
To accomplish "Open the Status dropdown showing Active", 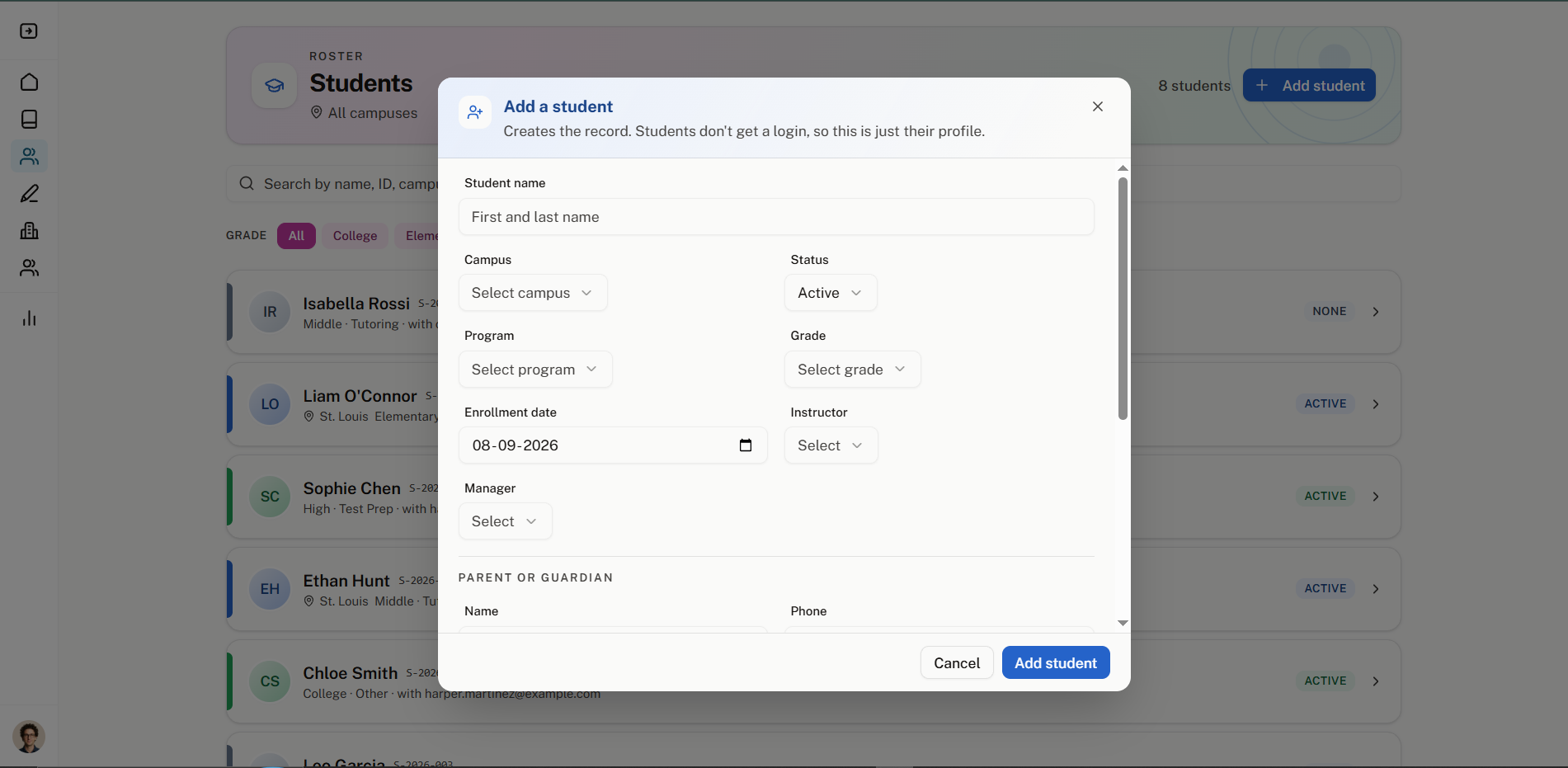I will [831, 293].
